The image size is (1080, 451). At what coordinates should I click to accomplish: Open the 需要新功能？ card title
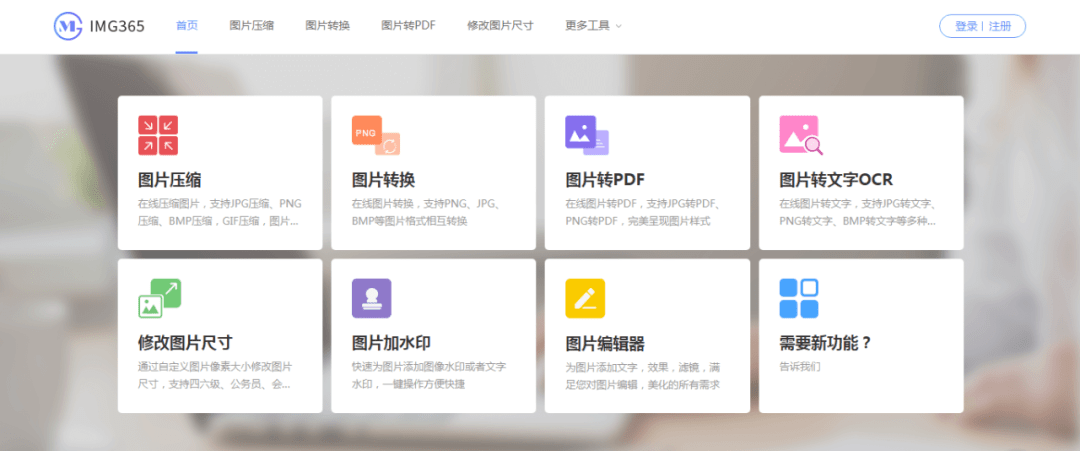[x=826, y=343]
